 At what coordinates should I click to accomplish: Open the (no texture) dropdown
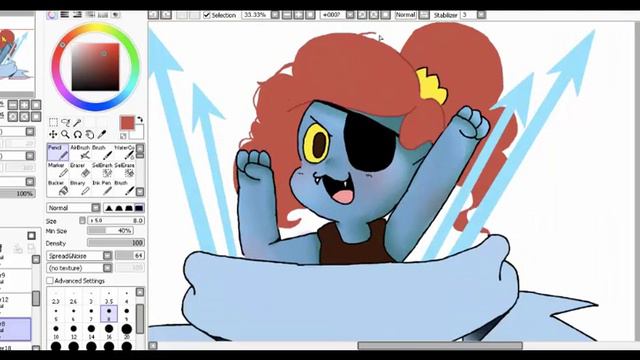point(79,268)
